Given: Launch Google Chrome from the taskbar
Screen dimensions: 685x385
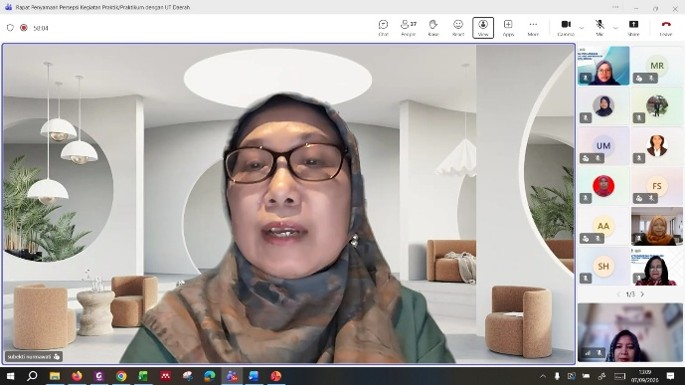Looking at the screenshot, I should 121,376.
